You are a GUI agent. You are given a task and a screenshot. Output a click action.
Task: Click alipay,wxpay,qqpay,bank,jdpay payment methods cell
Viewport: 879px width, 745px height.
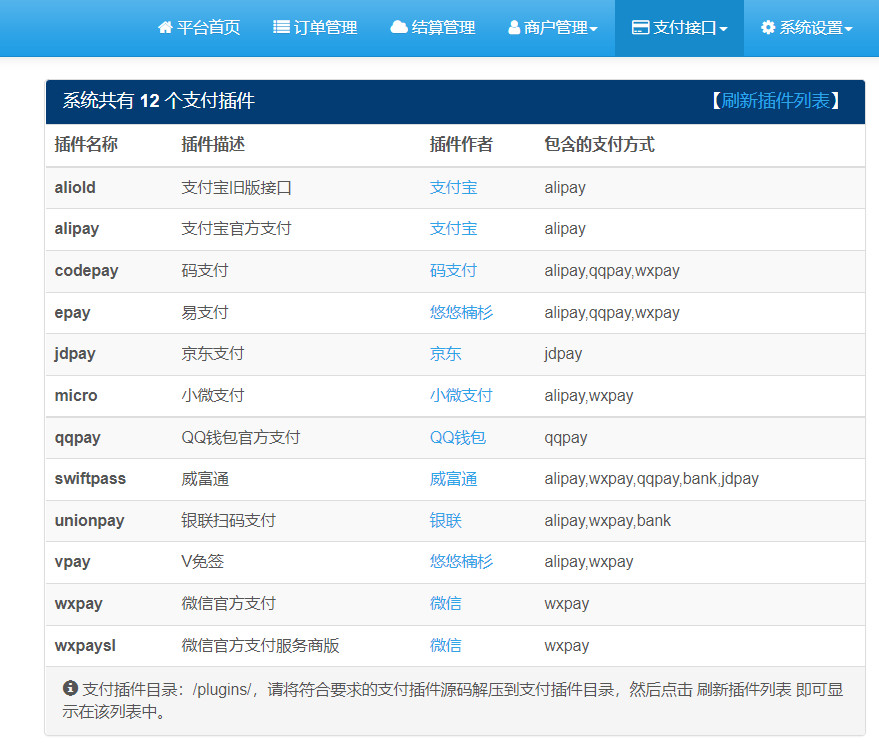[x=651, y=479]
